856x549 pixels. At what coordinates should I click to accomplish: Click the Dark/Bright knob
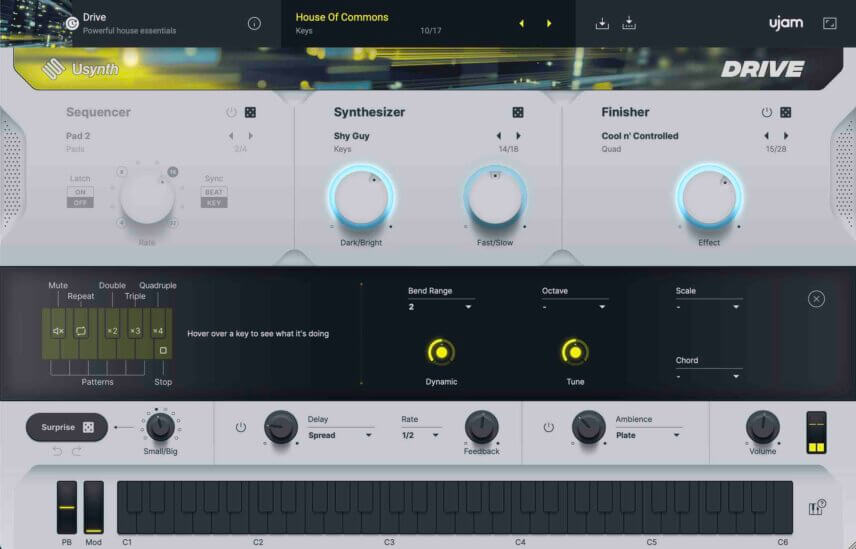[361, 197]
